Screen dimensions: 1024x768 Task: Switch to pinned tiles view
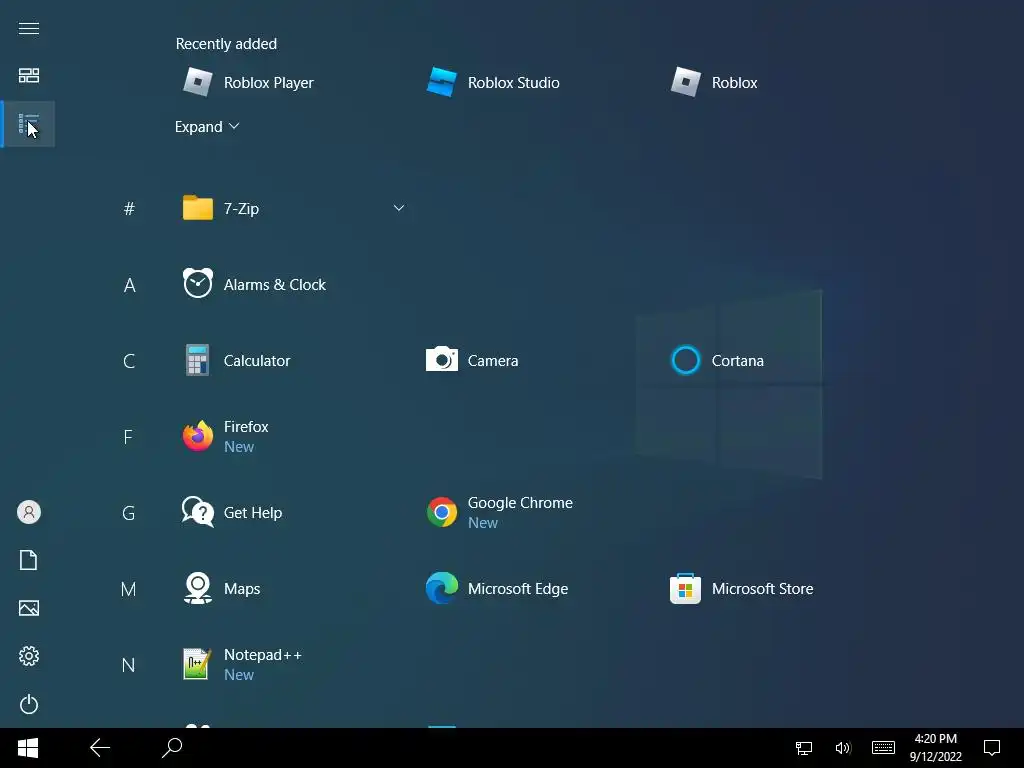point(29,76)
